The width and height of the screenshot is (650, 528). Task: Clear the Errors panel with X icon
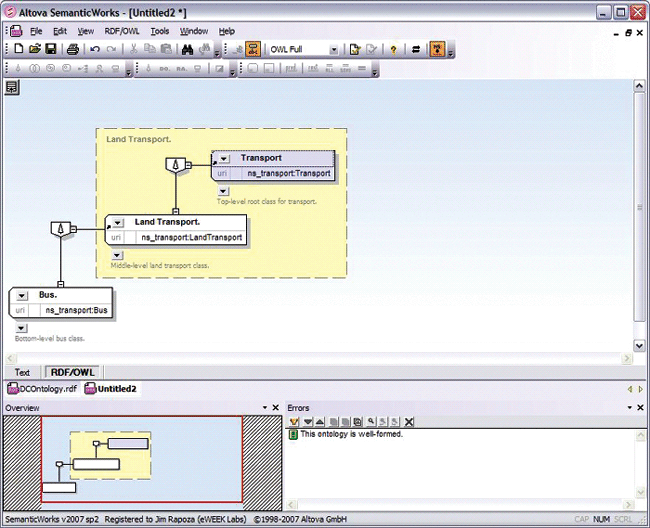[409, 422]
